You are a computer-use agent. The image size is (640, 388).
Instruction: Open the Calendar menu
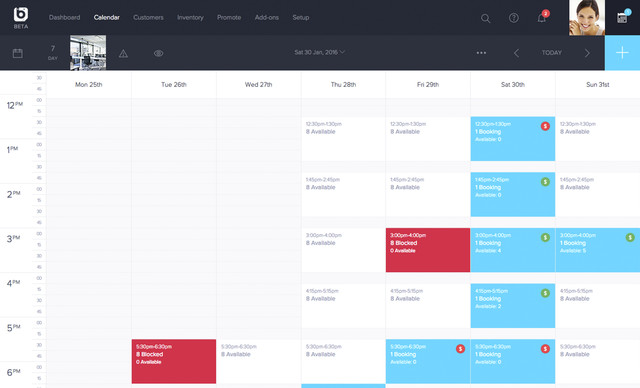pos(107,18)
